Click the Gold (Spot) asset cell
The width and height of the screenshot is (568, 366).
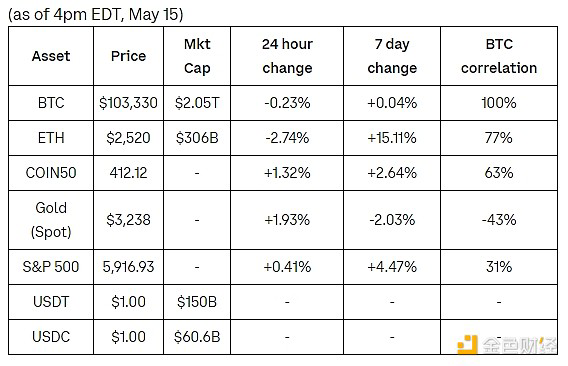pyautogui.click(x=51, y=220)
